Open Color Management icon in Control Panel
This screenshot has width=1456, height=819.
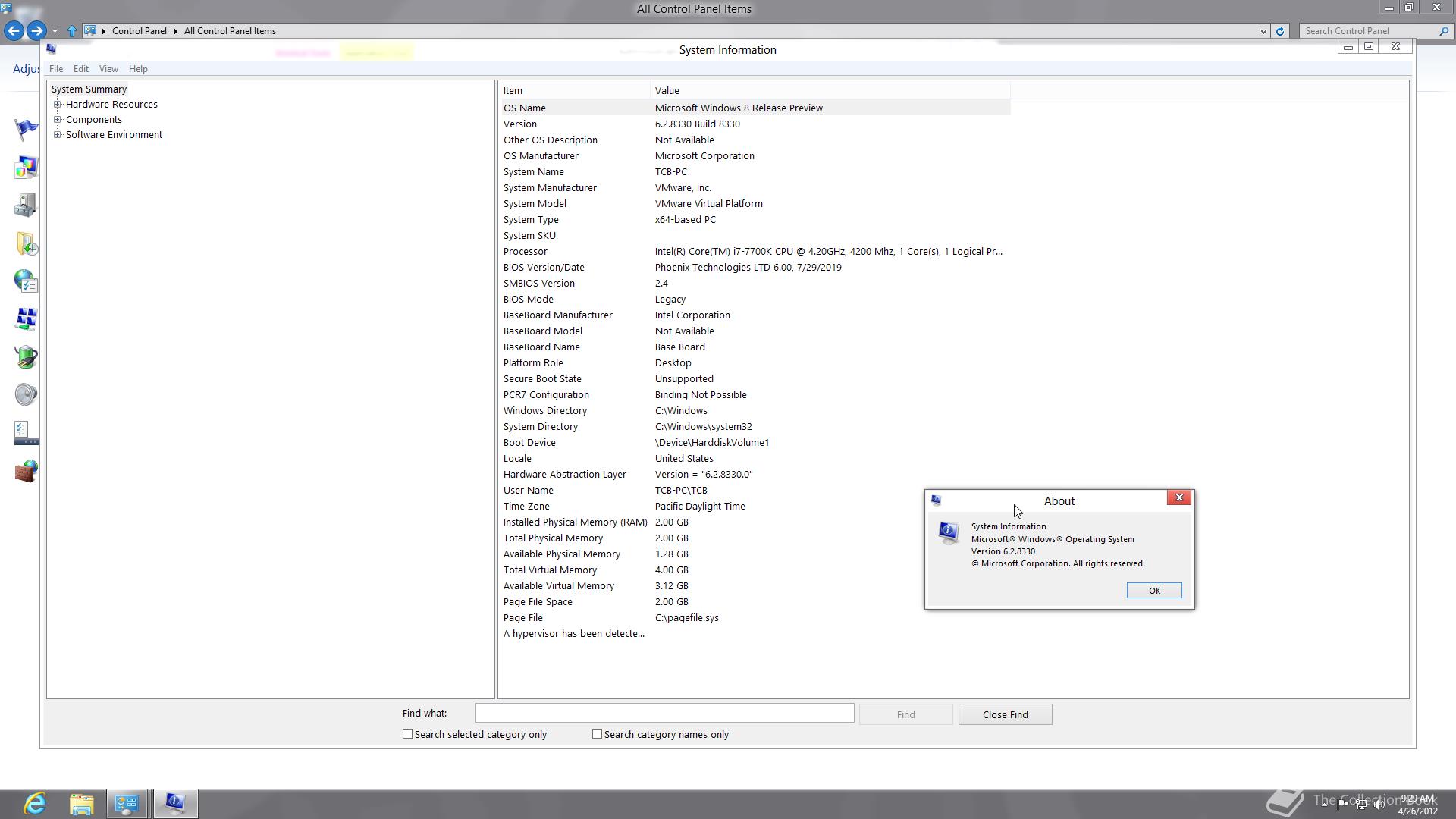(x=26, y=168)
